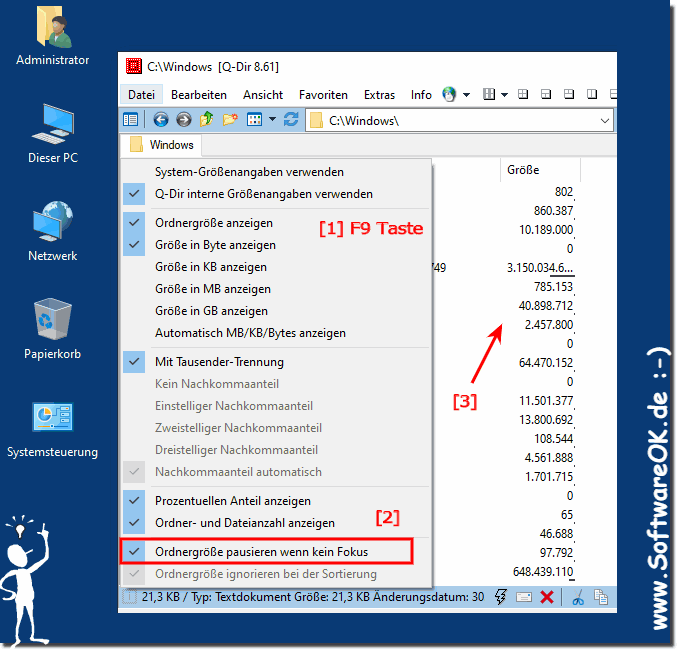Open the Systemsteuerung desktop icon
The height and width of the screenshot is (650, 677).
53,417
